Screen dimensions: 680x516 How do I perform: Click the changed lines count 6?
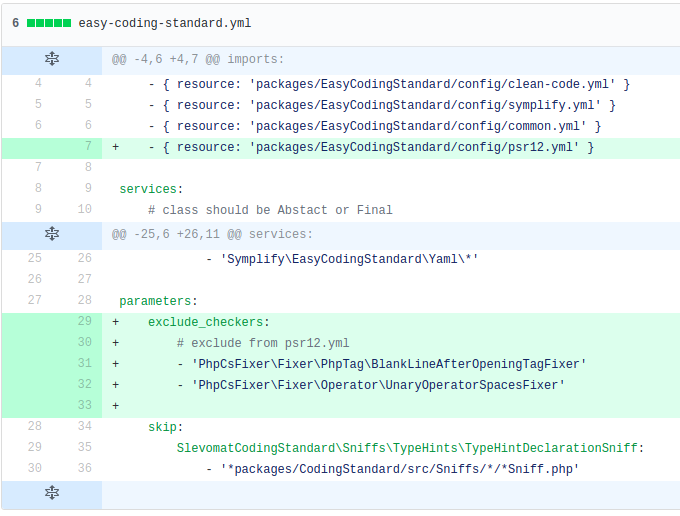(x=16, y=23)
